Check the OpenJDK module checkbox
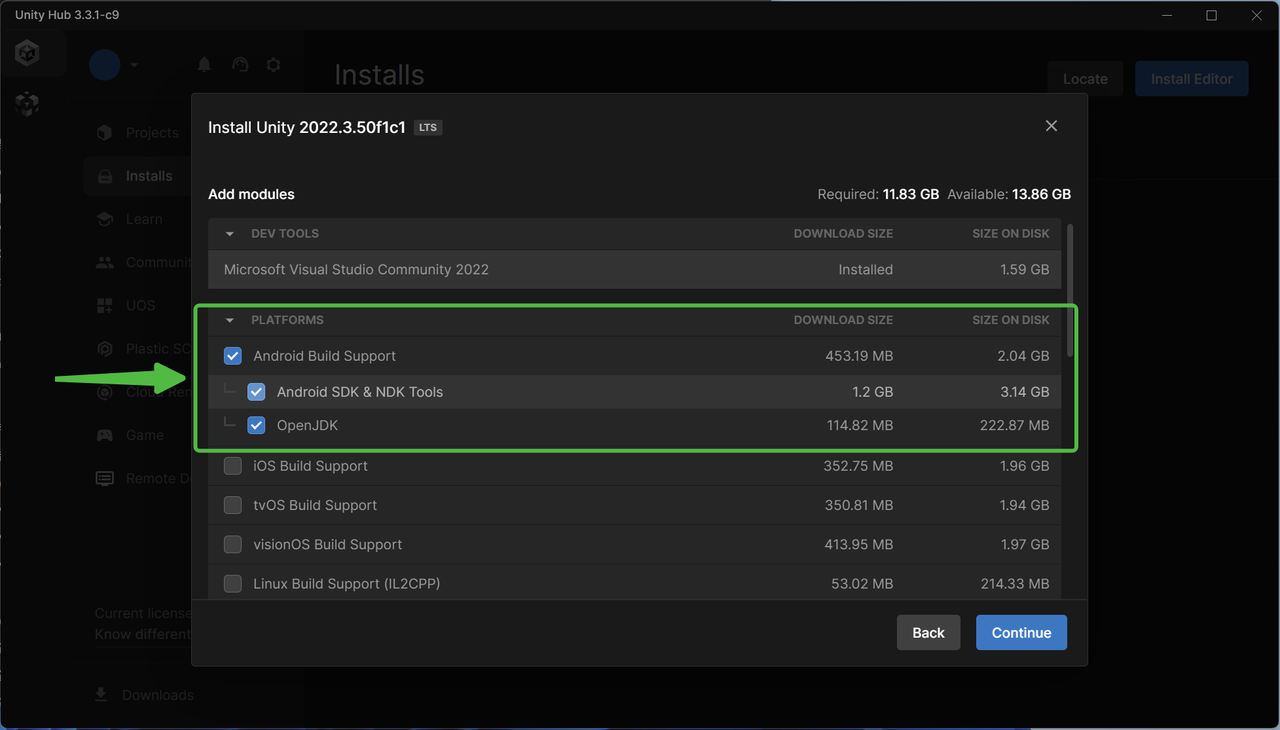 (x=256, y=425)
